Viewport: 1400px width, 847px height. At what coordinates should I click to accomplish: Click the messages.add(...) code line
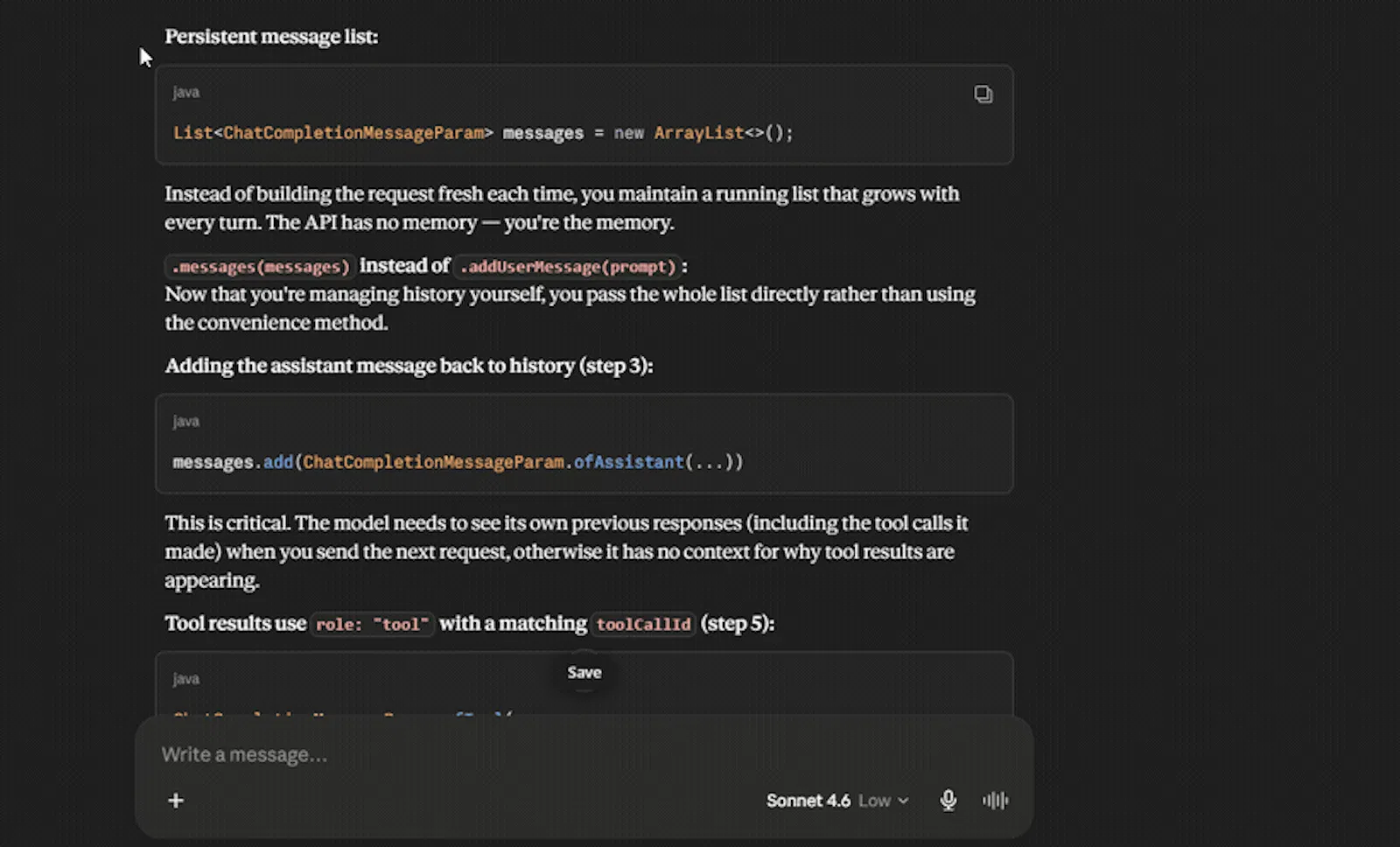click(458, 462)
